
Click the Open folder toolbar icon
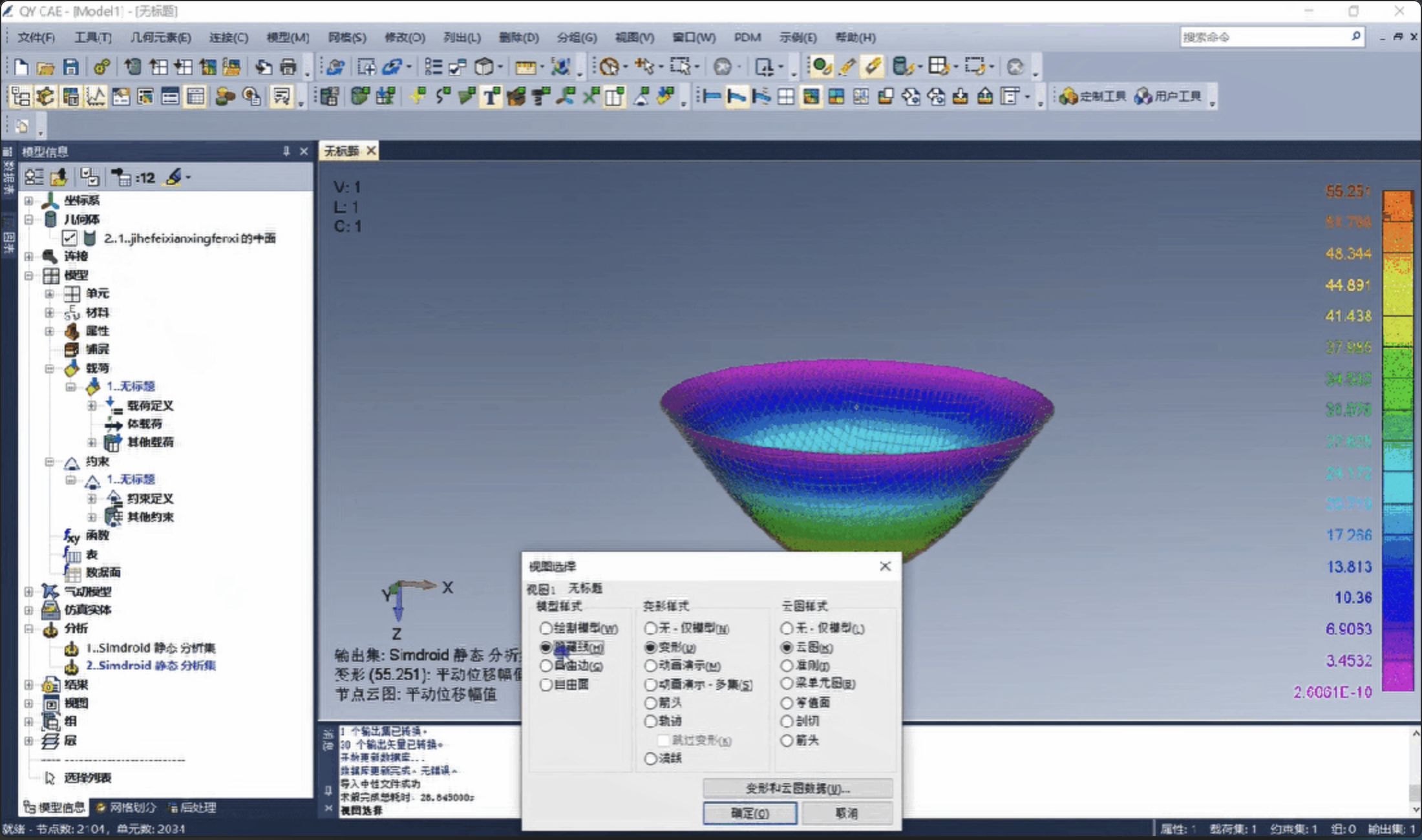click(45, 67)
